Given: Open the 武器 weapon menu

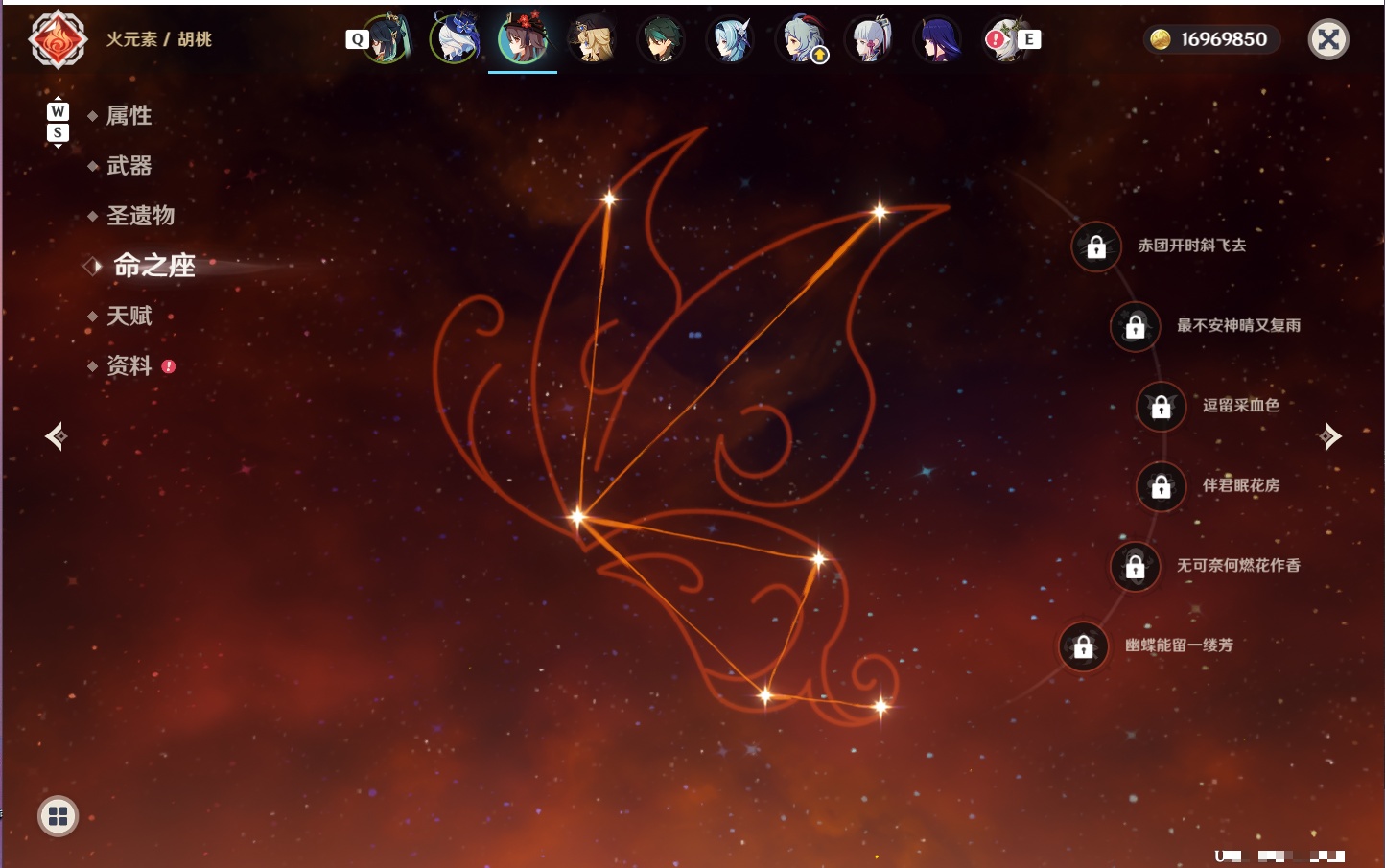Looking at the screenshot, I should coord(129,166).
